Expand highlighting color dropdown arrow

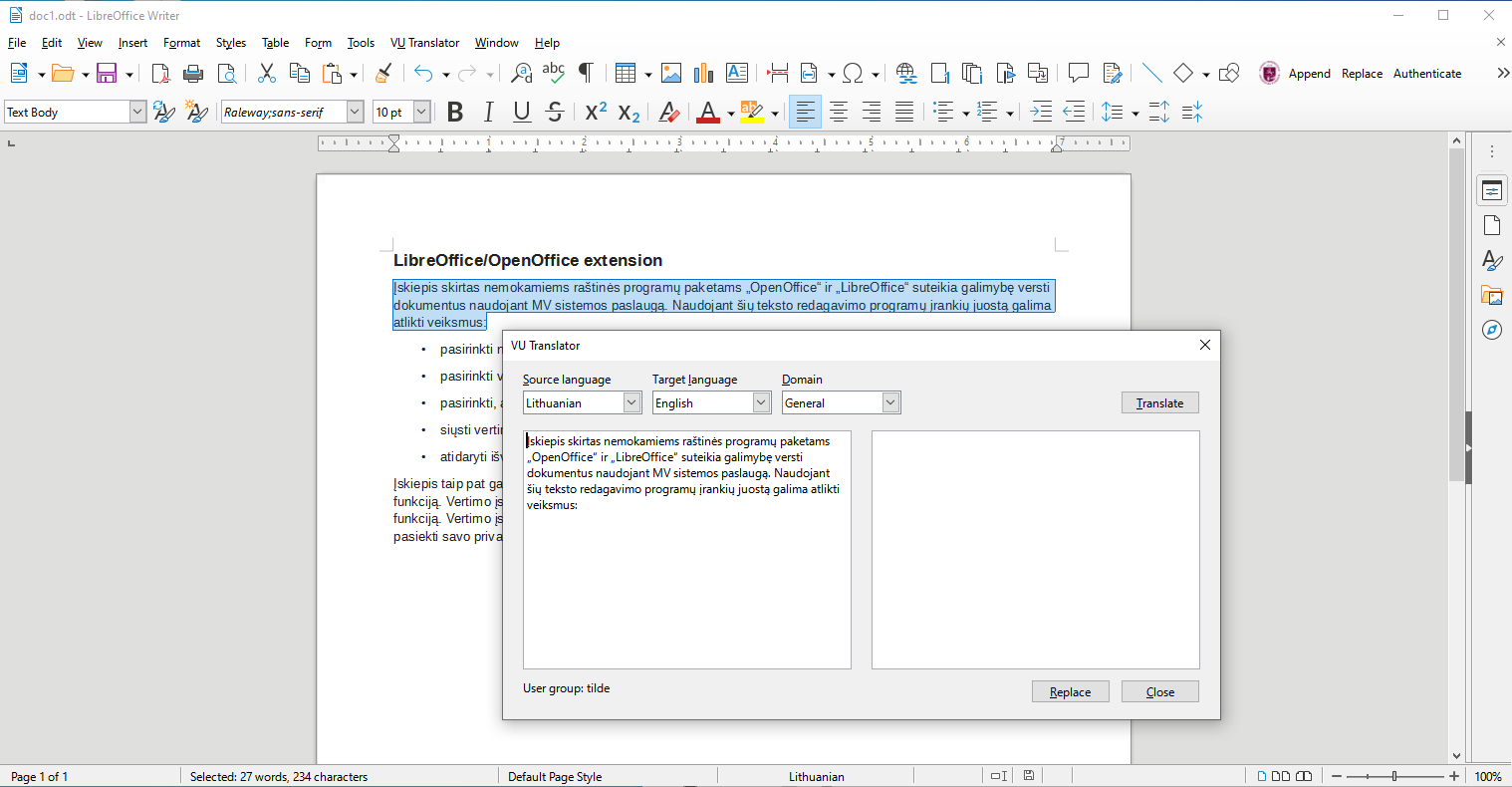[x=774, y=113]
